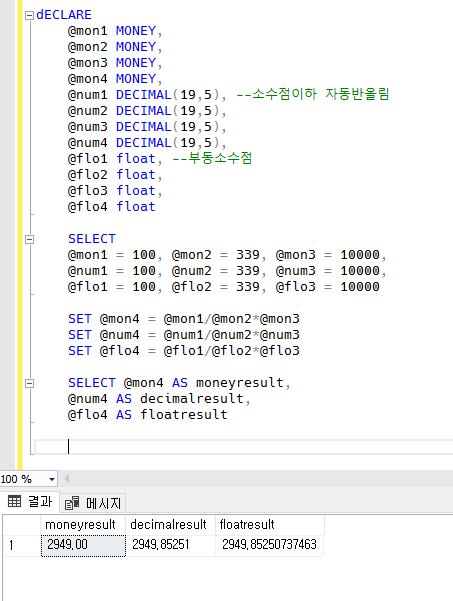Click the messages icon on 메시지 tab
The image size is (453, 601).
72,503
